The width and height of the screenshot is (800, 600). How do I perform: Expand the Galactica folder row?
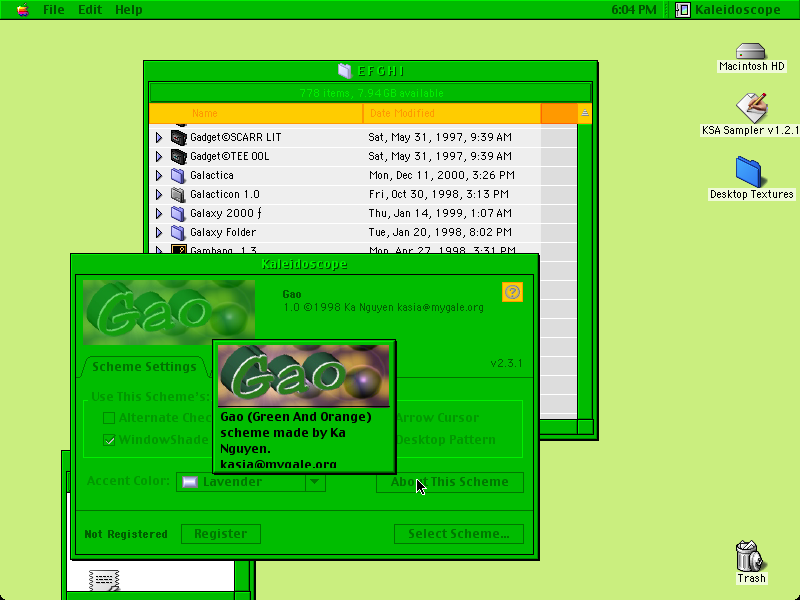[159, 176]
